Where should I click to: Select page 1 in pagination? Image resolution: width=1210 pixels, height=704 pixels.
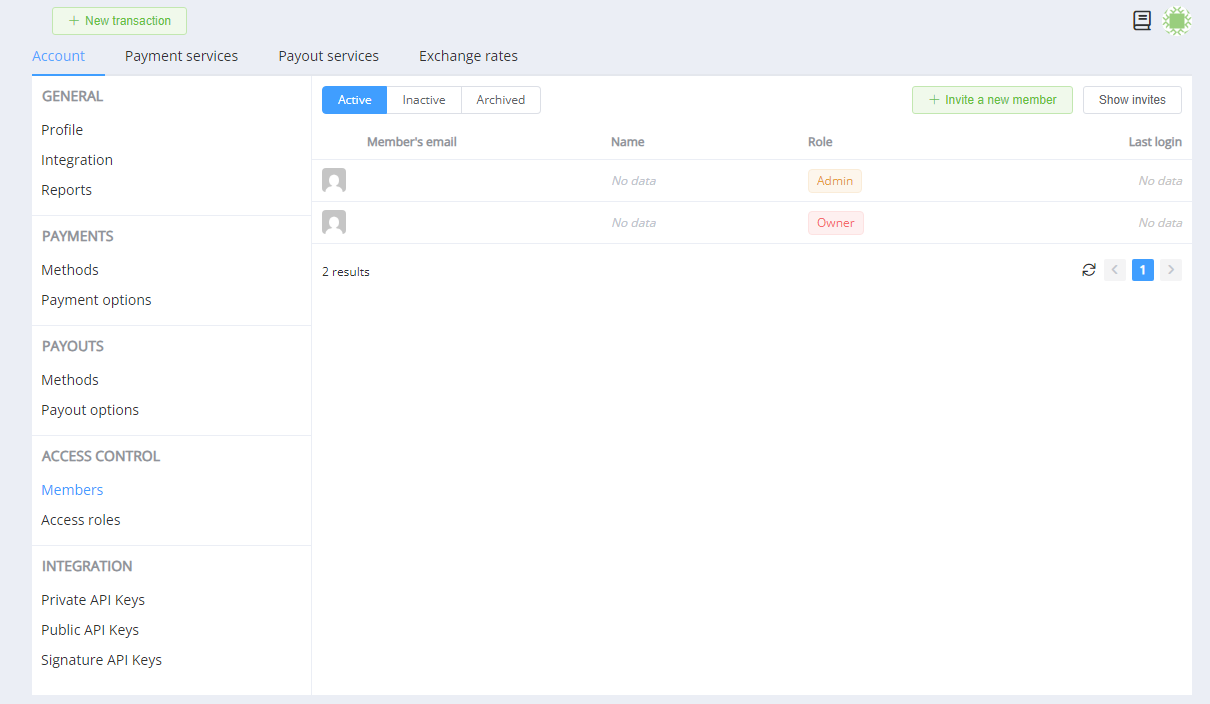(1143, 270)
